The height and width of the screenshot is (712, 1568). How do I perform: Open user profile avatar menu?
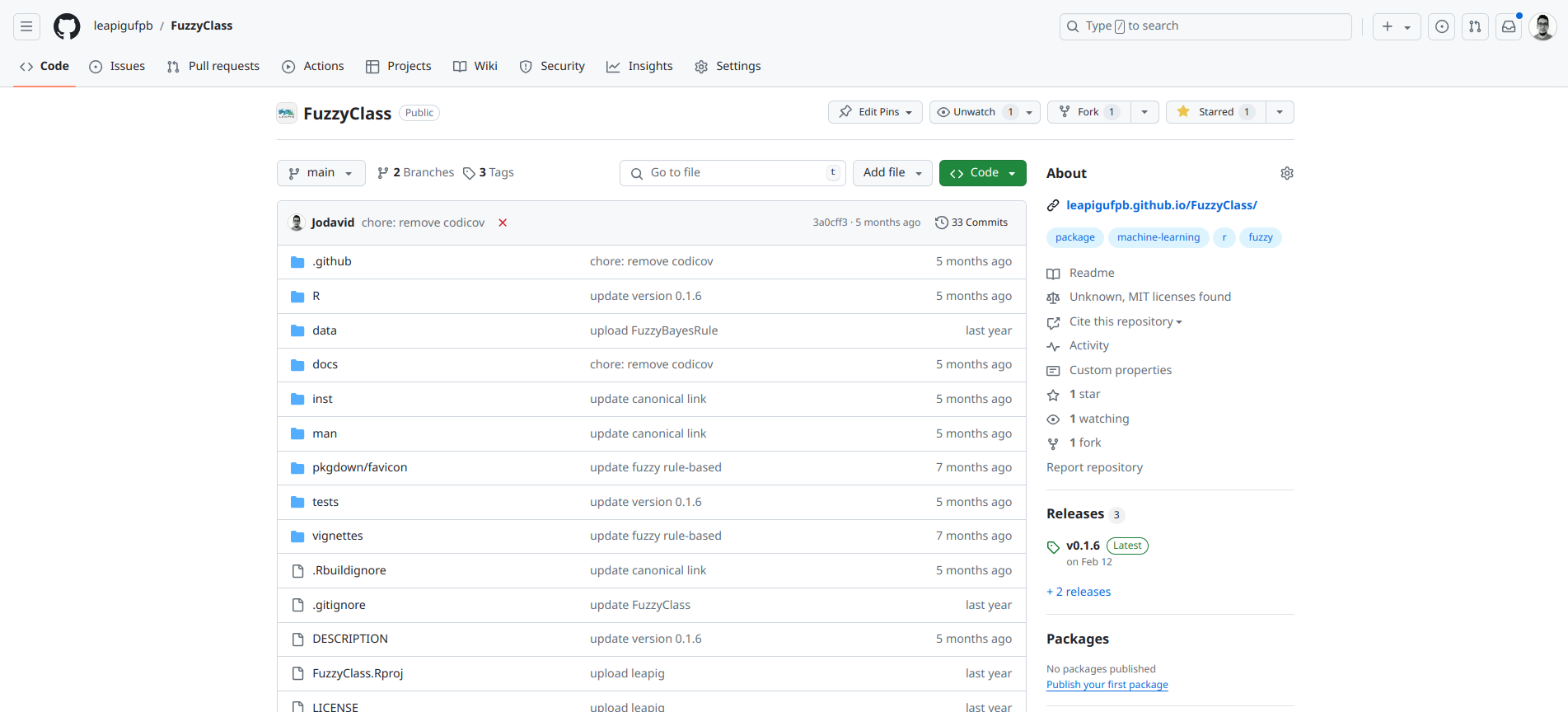click(1542, 26)
